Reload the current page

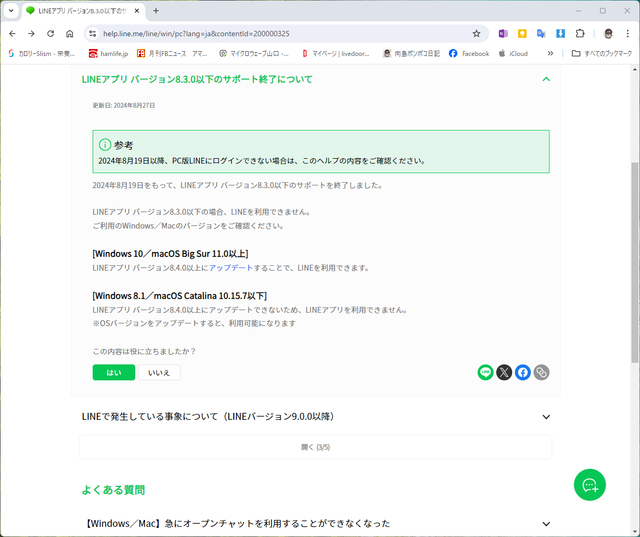coord(50,33)
